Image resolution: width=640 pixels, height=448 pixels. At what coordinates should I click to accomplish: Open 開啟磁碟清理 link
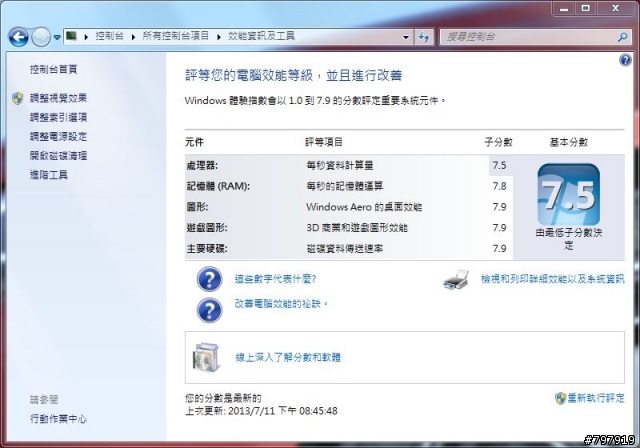58,155
